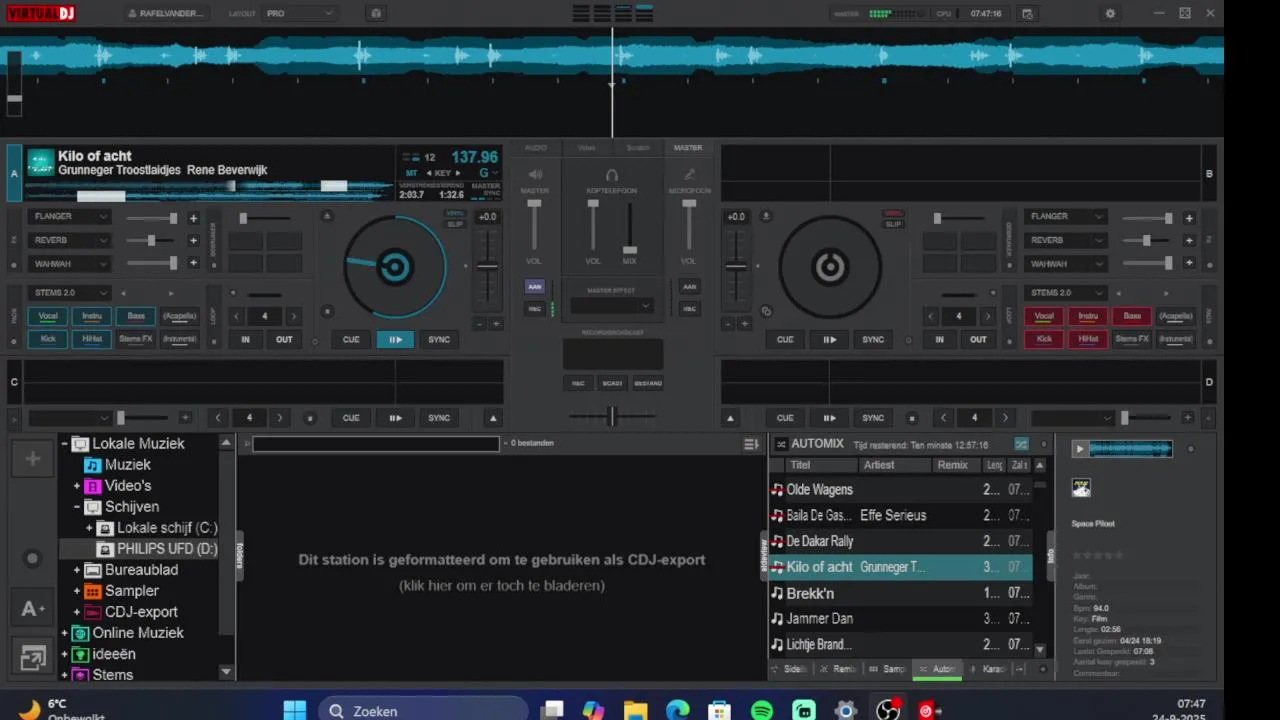
Task: Click the shuffle icon in Automix header
Action: click(1021, 444)
